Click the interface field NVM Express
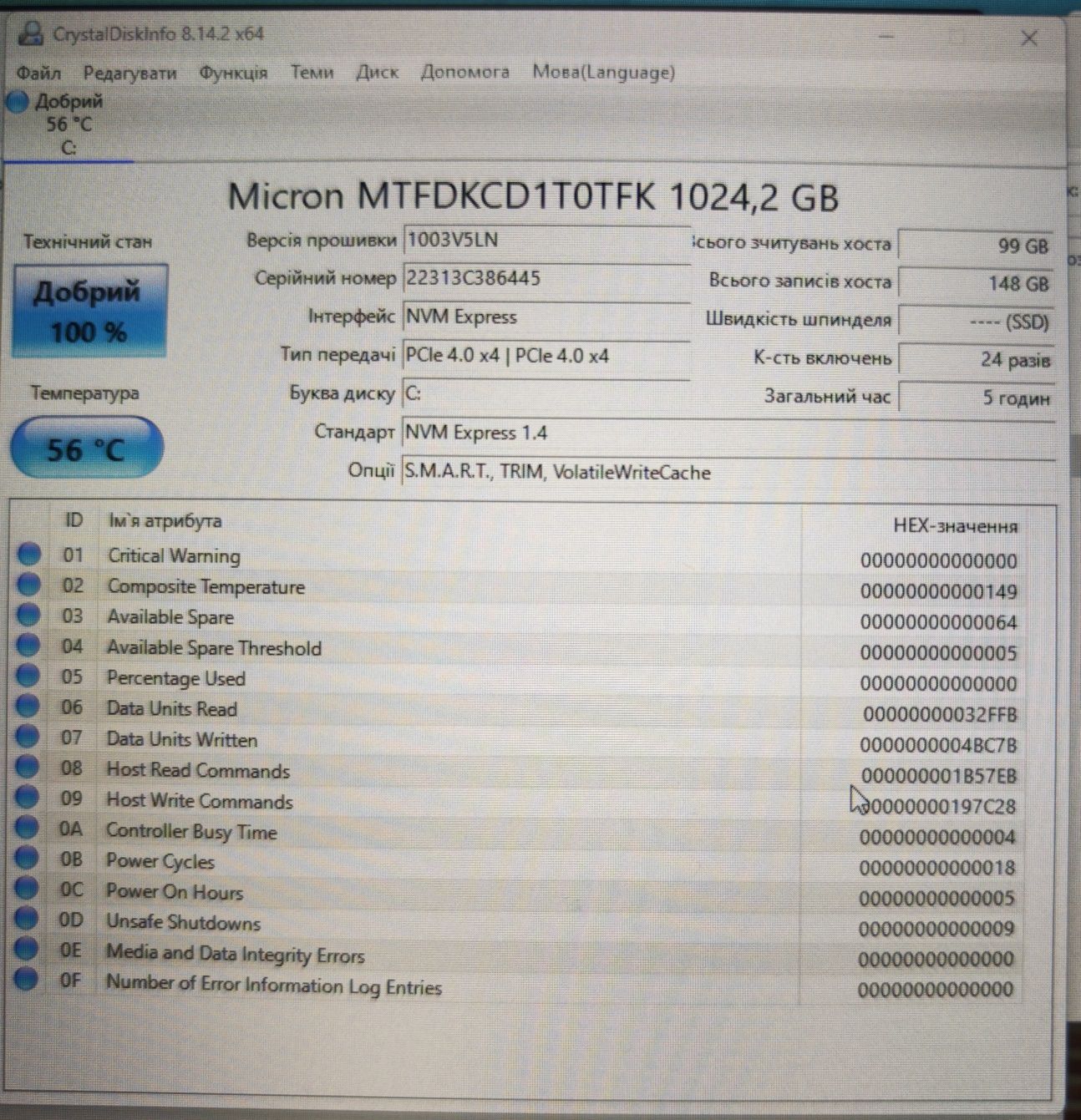Screen dimensions: 1081x1120 (x=546, y=317)
